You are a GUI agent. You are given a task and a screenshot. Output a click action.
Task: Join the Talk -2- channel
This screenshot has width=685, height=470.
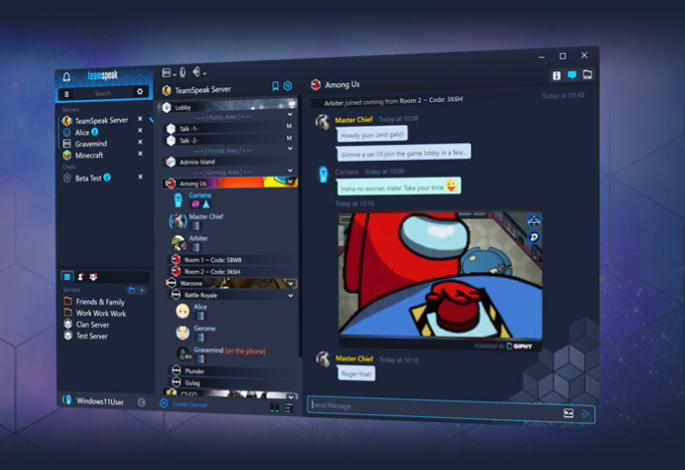227,140
